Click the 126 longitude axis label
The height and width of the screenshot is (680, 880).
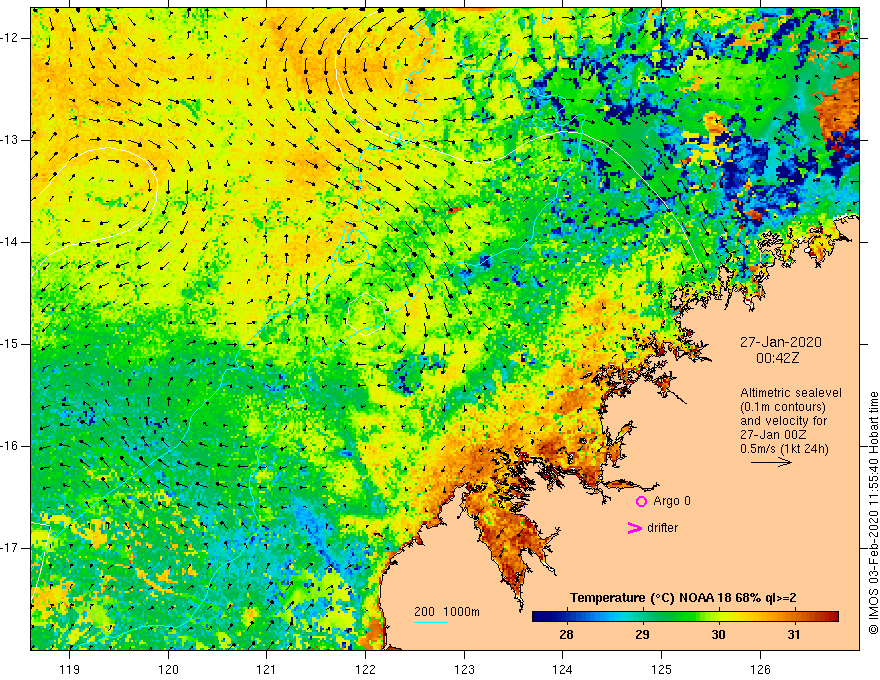[x=760, y=669]
